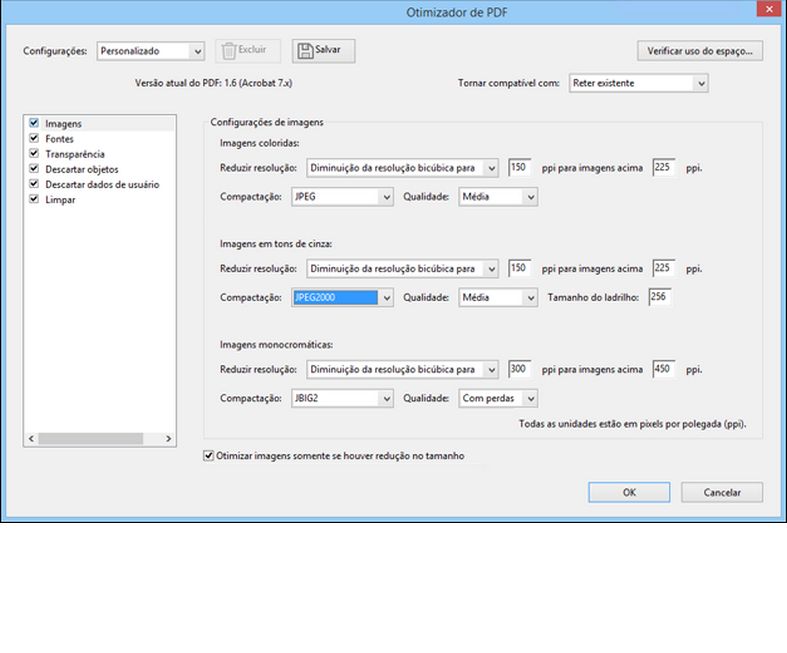Image resolution: width=787 pixels, height=653 pixels.
Task: Click the OK button
Action: point(629,492)
